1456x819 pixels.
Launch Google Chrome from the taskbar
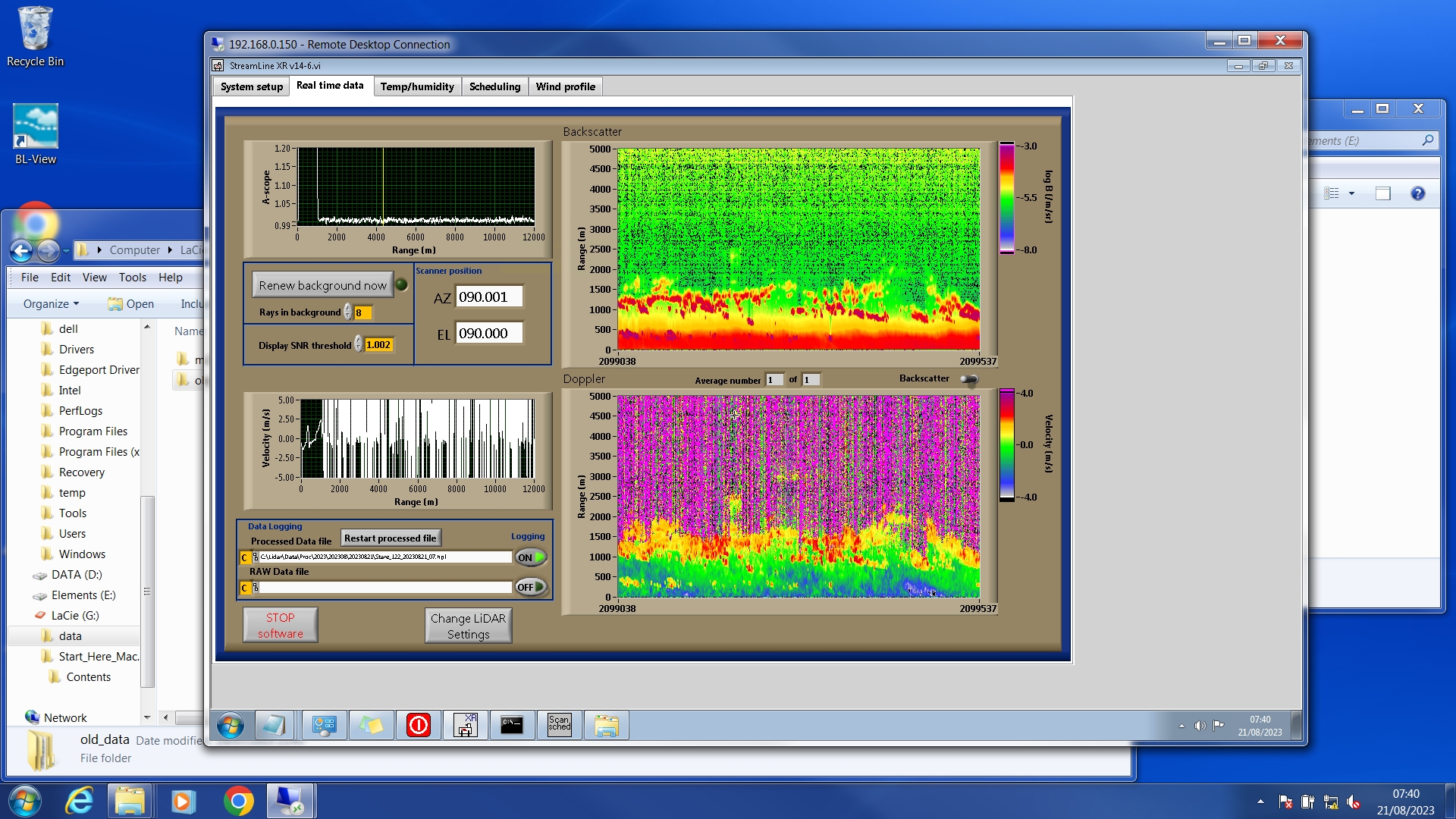tap(238, 801)
